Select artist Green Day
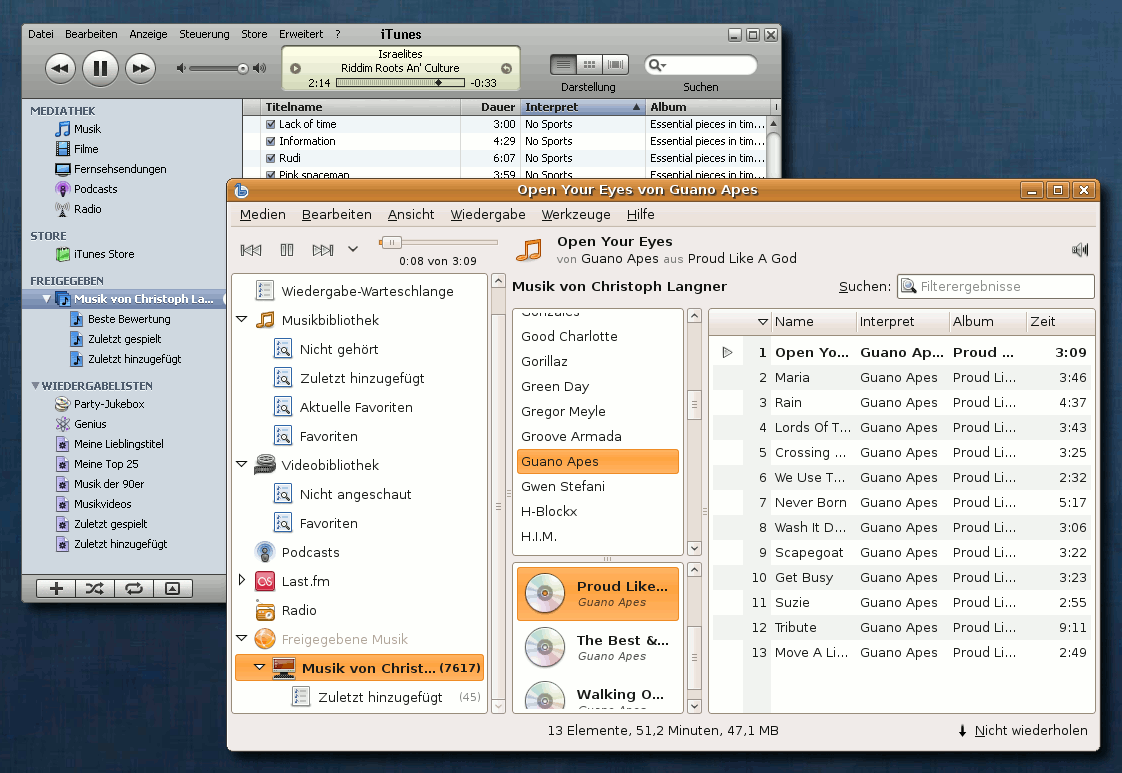The image size is (1122, 773). click(597, 386)
